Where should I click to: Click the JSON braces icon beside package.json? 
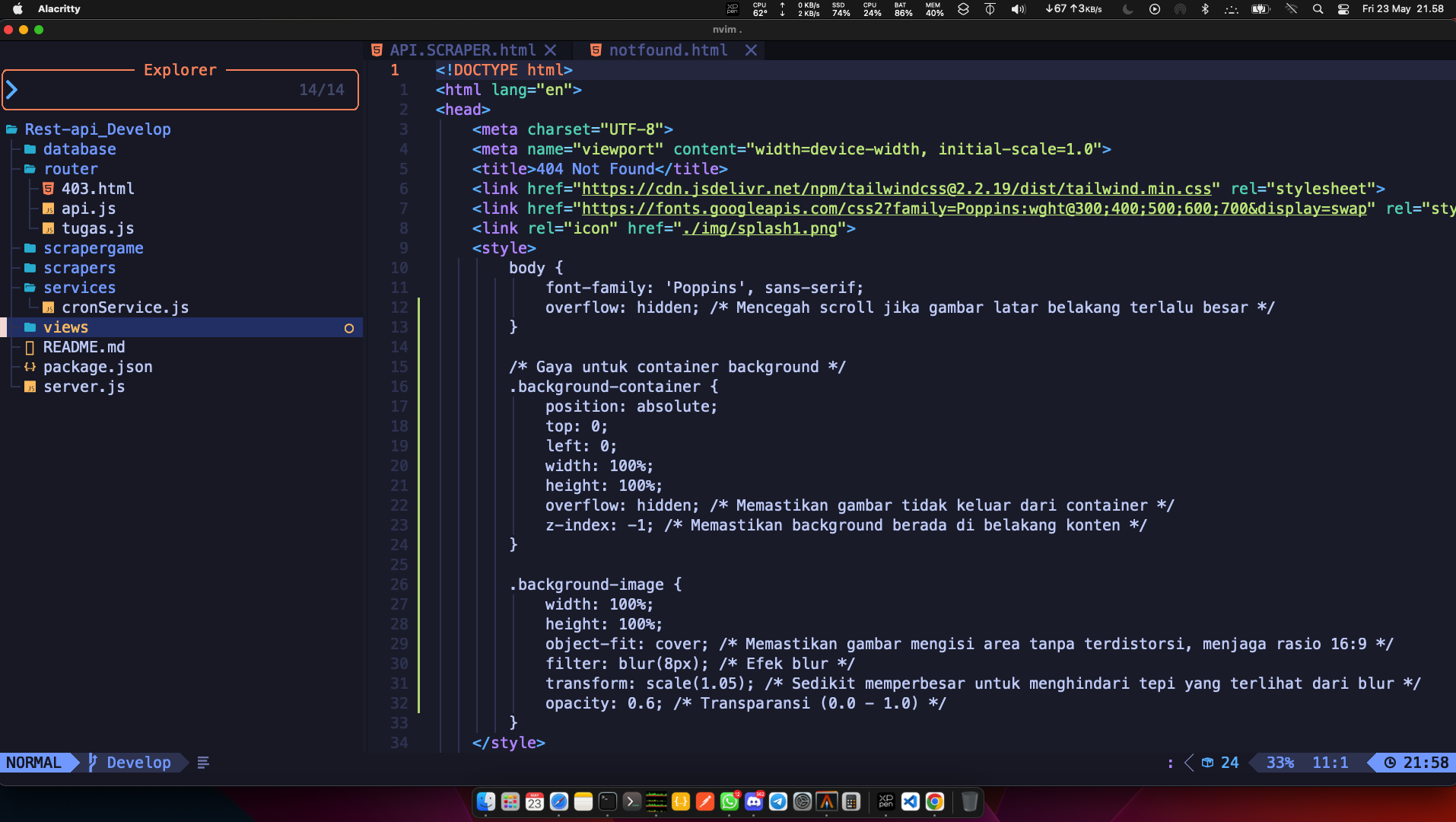pyautogui.click(x=30, y=367)
